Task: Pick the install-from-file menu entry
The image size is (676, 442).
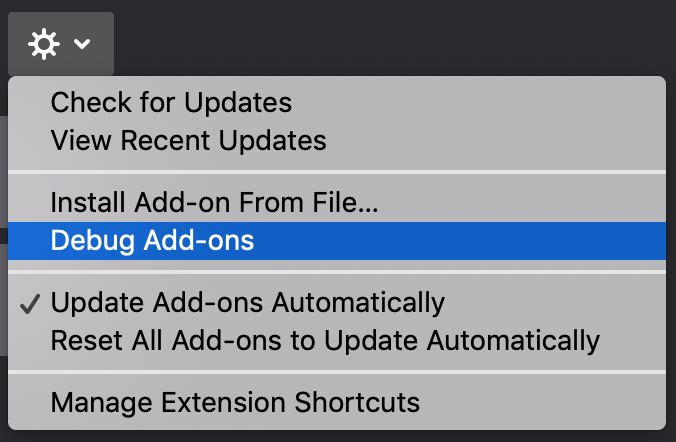Action: (337, 203)
